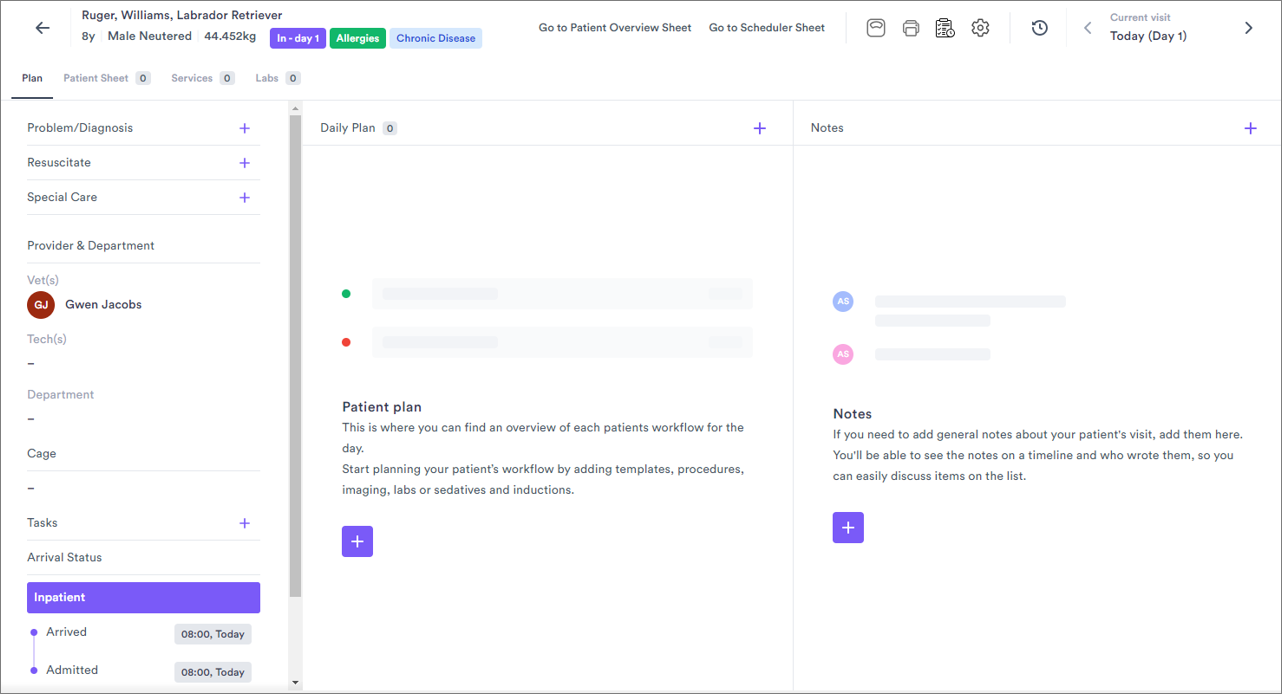Open the clipboard checklist with clock icon
Image resolution: width=1282 pixels, height=694 pixels.
[x=945, y=28]
